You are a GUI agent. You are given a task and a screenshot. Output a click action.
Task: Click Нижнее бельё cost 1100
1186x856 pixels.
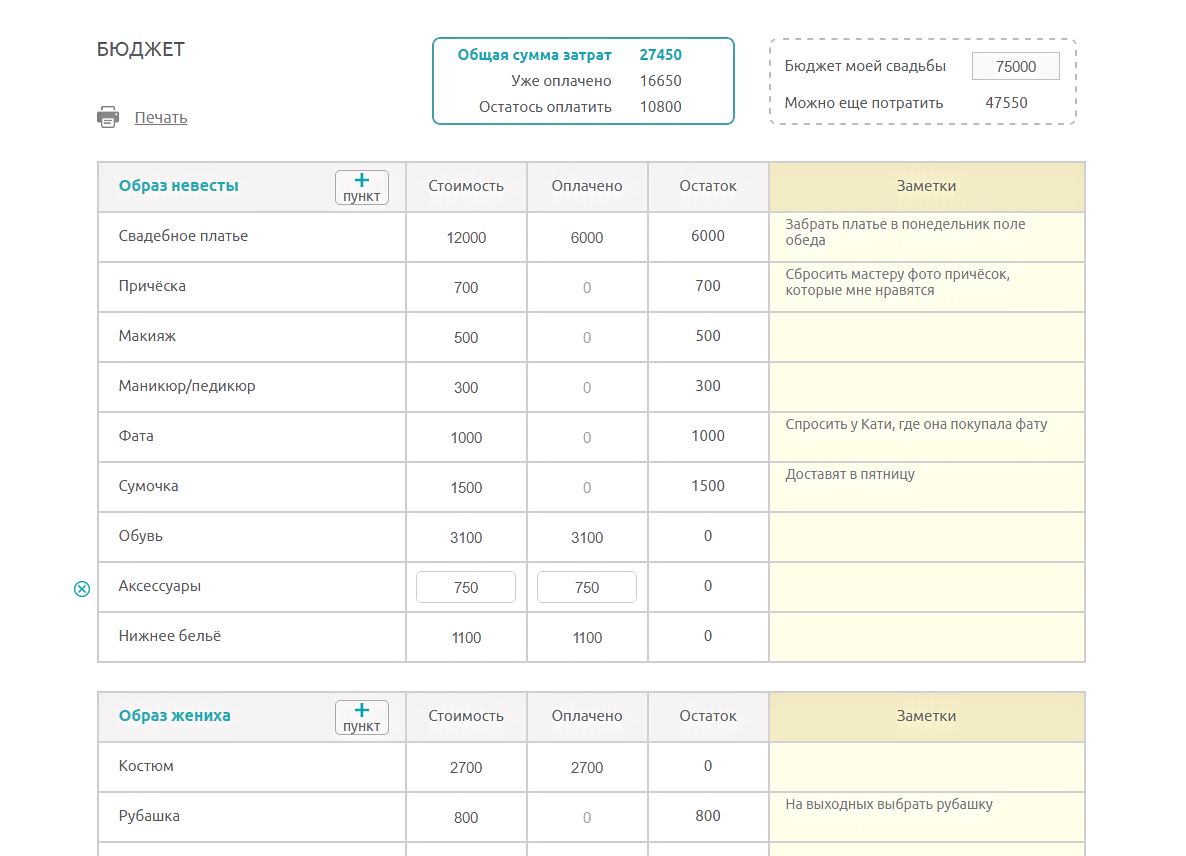point(466,637)
